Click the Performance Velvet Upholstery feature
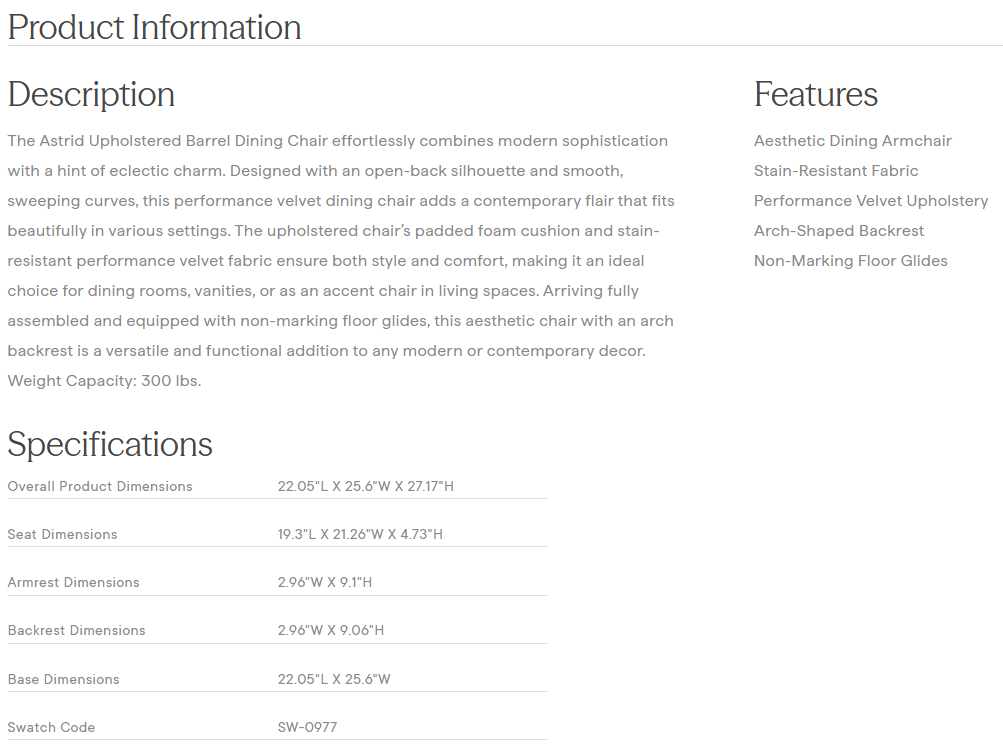 pos(870,201)
